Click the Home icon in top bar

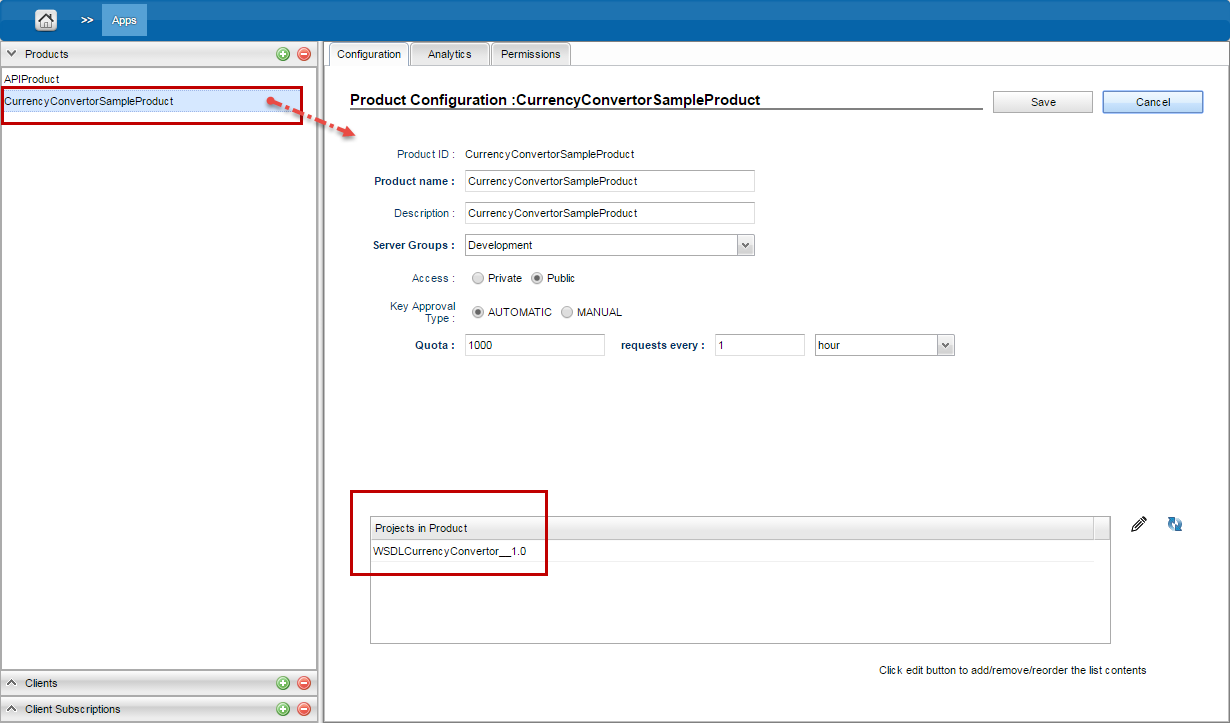(x=46, y=20)
